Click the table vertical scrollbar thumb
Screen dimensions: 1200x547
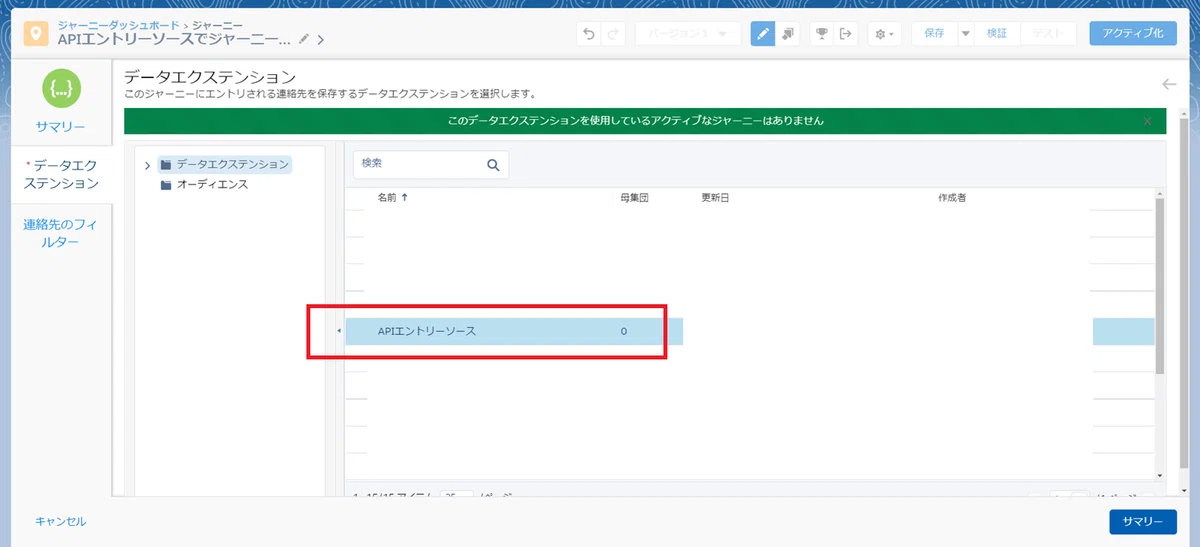(x=1160, y=285)
